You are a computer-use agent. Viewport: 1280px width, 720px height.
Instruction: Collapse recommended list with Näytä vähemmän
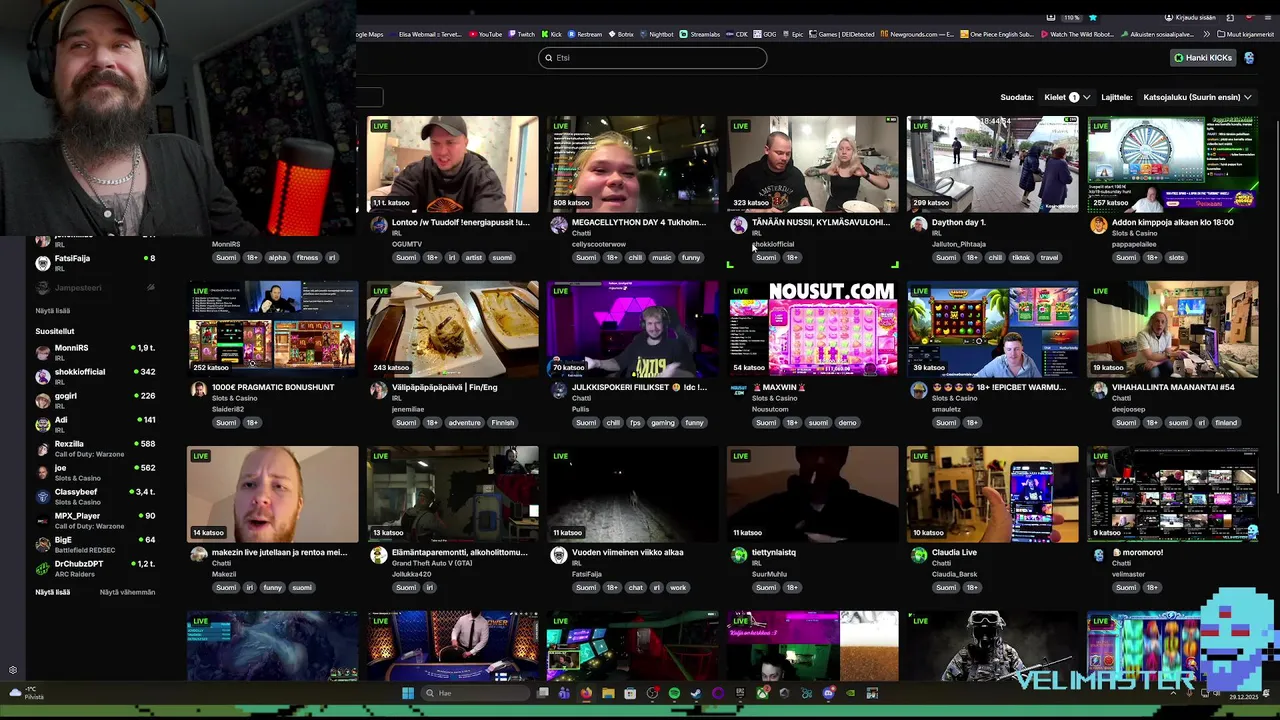point(127,592)
